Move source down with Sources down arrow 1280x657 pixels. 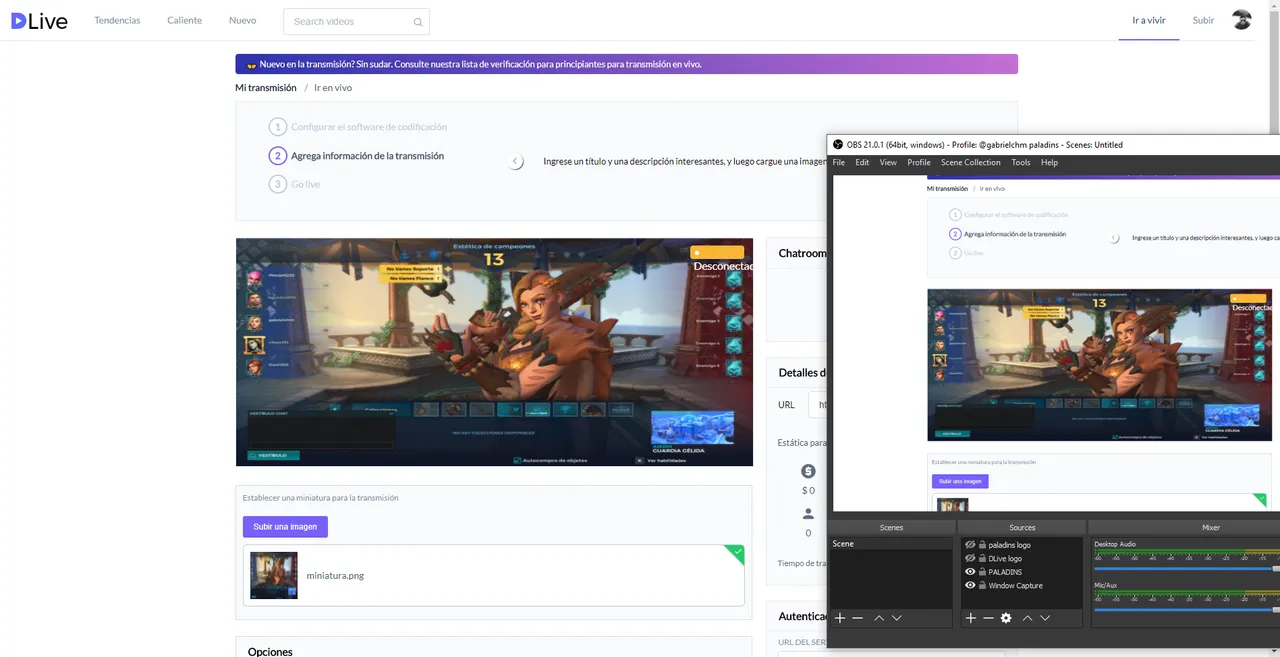point(1045,618)
